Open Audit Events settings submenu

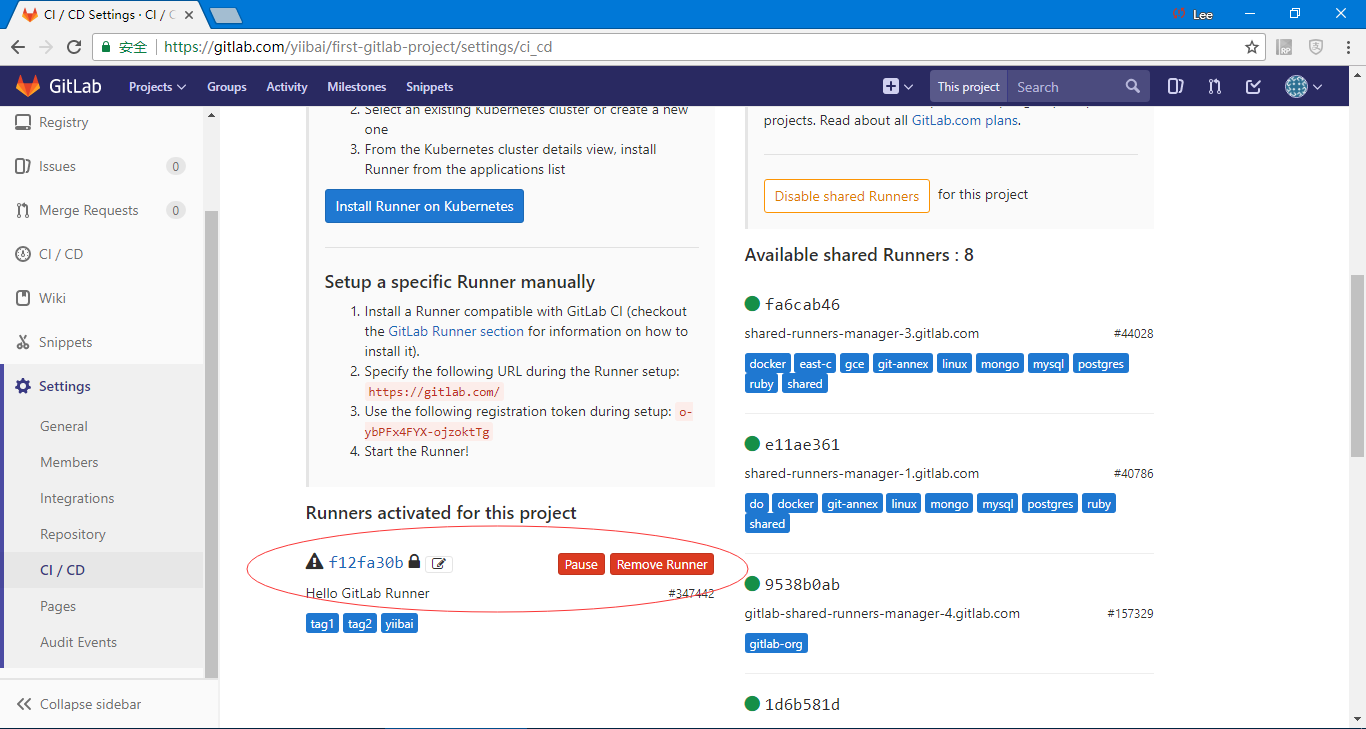click(78, 642)
